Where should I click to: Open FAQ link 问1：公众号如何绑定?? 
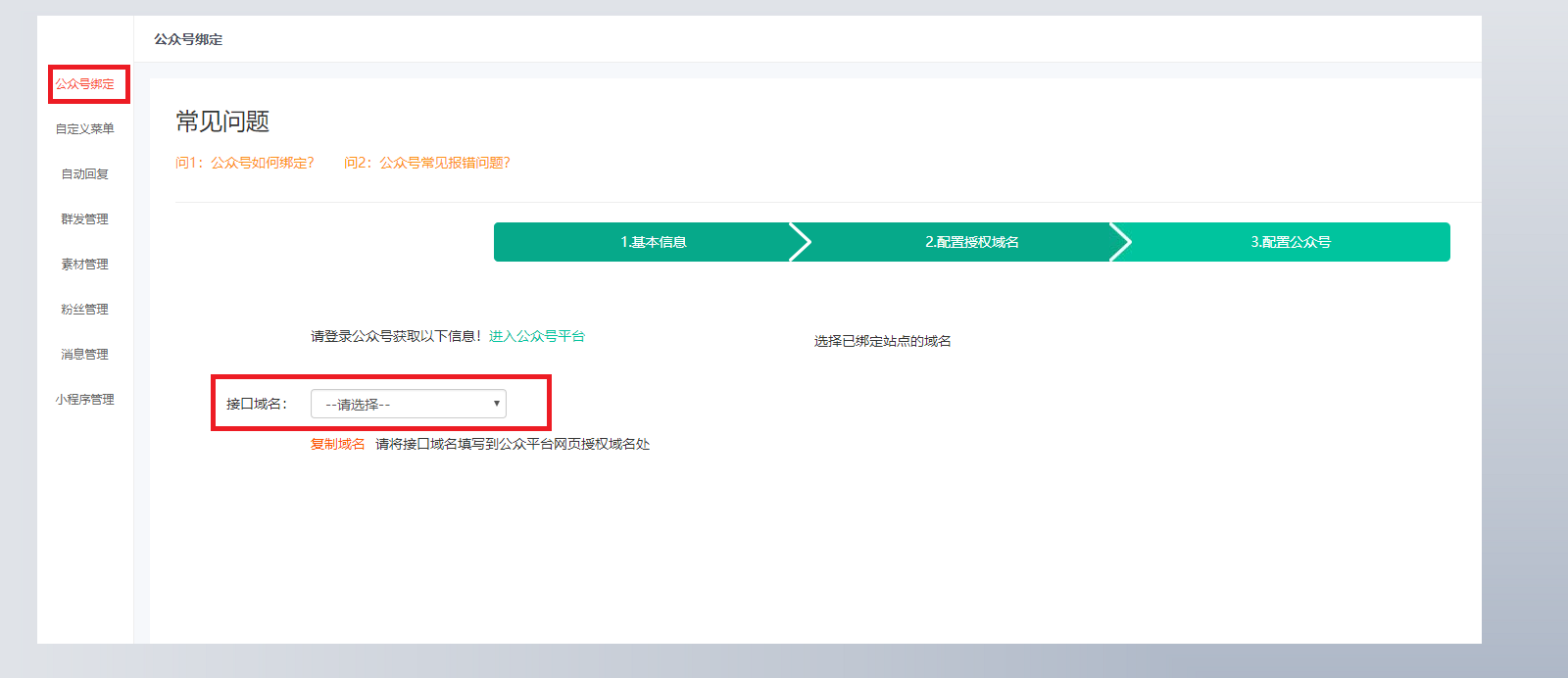click(245, 163)
